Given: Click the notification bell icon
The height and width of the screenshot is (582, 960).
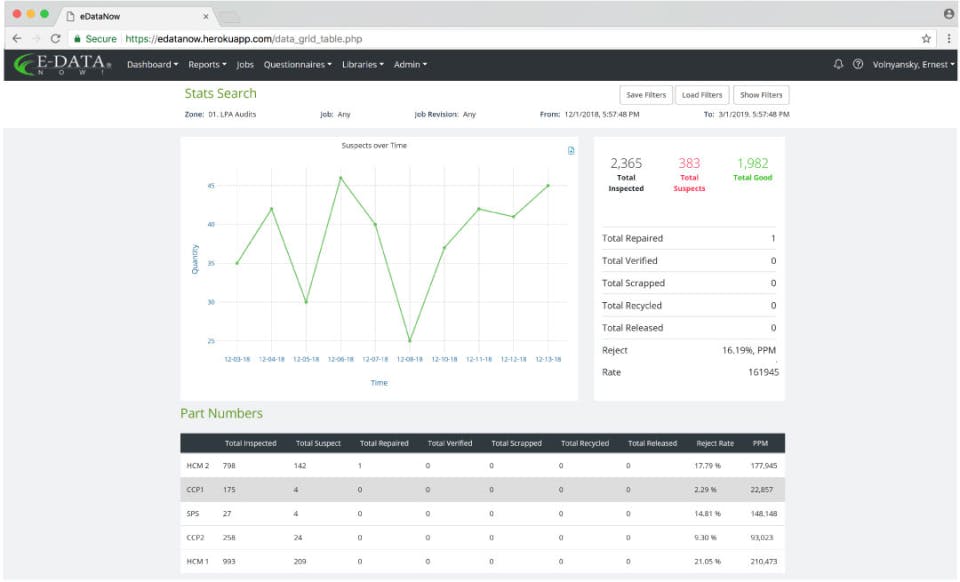Looking at the screenshot, I should click(x=838, y=65).
